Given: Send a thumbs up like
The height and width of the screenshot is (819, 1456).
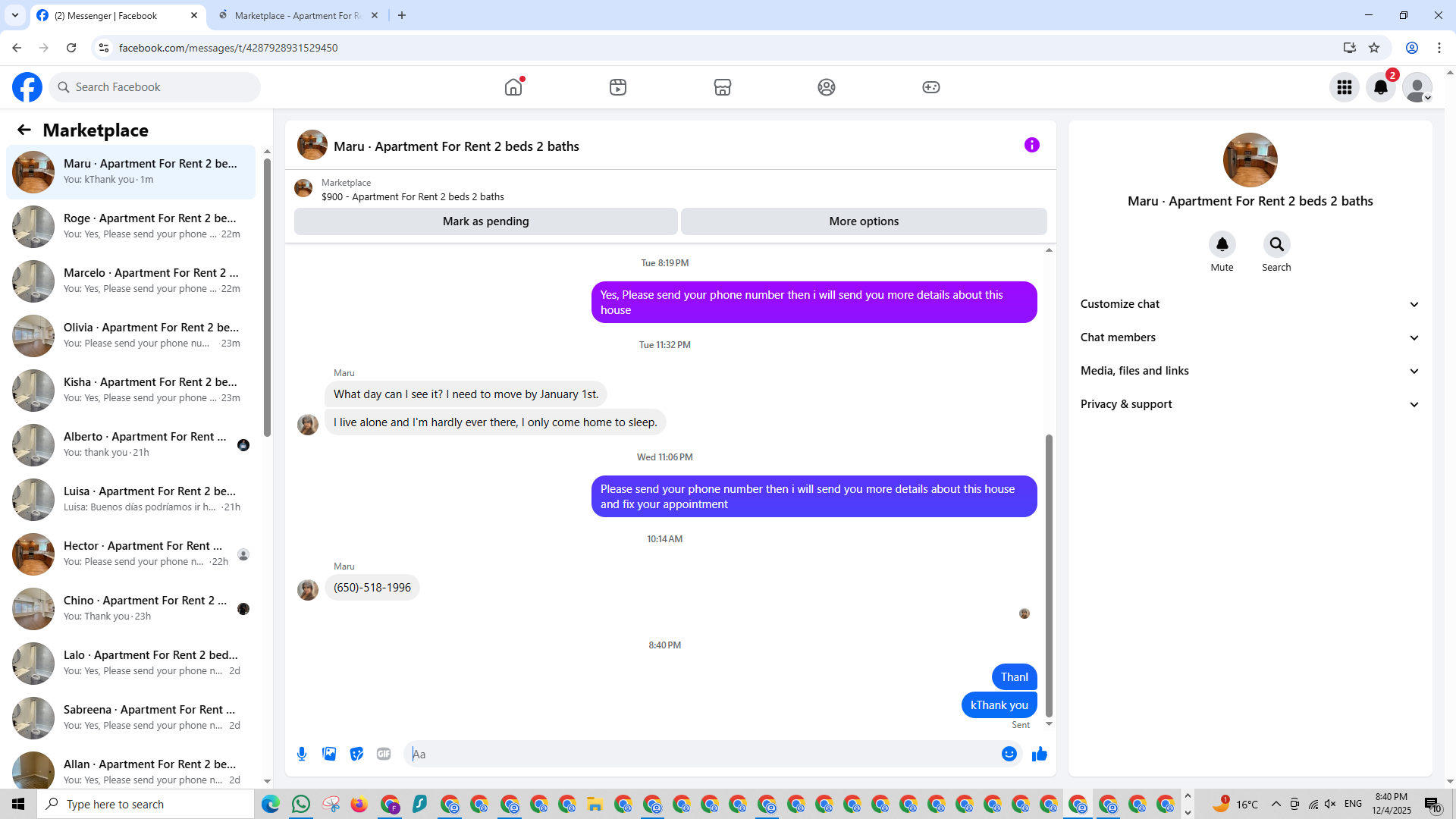Looking at the screenshot, I should click(x=1040, y=754).
